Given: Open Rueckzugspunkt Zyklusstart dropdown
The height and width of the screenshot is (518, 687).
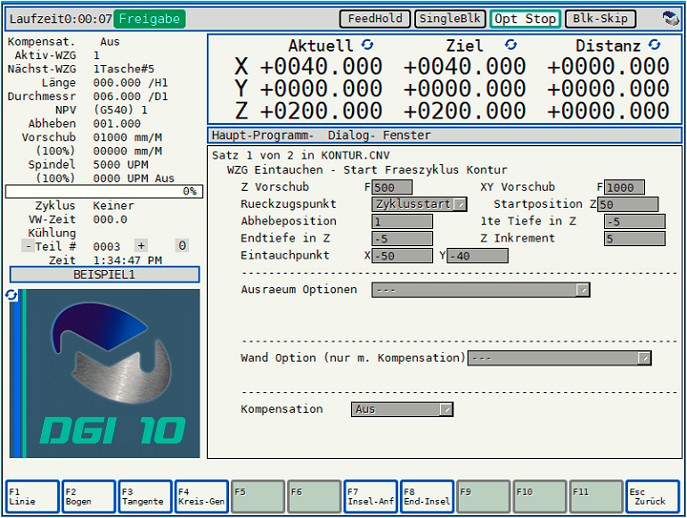Looking at the screenshot, I should coord(419,204).
